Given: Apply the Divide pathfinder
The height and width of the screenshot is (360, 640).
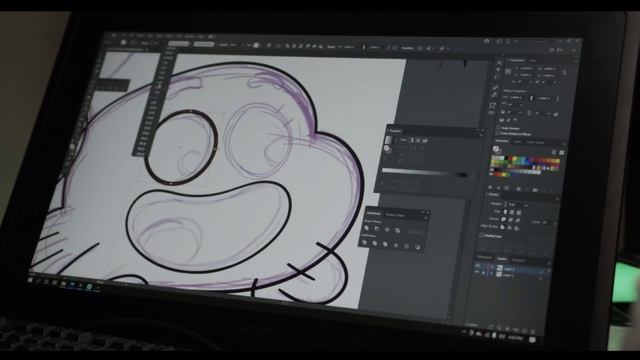Looking at the screenshot, I should 364,242.
